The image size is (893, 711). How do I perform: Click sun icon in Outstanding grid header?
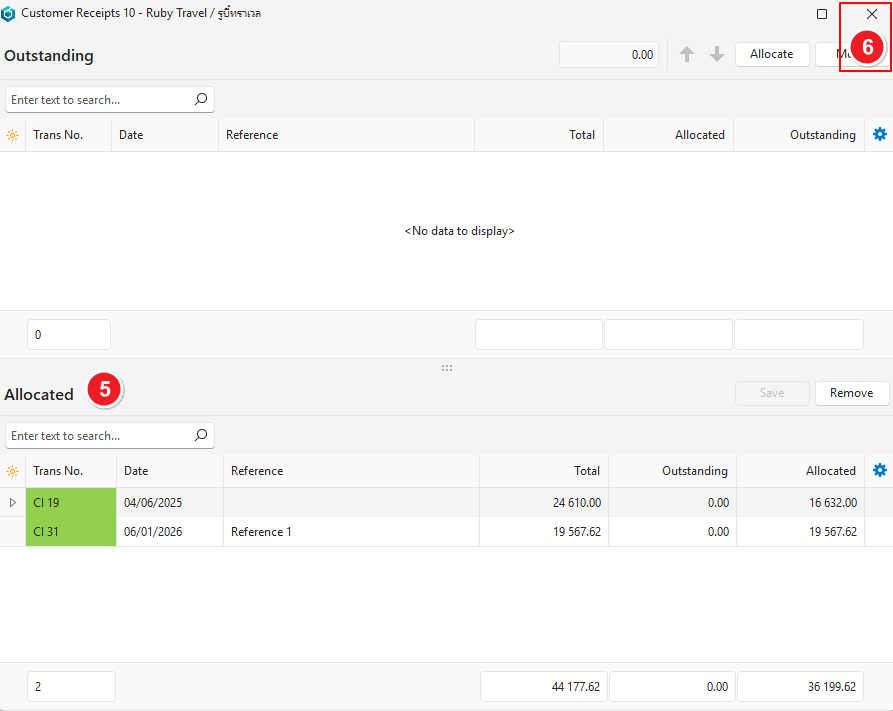pos(13,135)
